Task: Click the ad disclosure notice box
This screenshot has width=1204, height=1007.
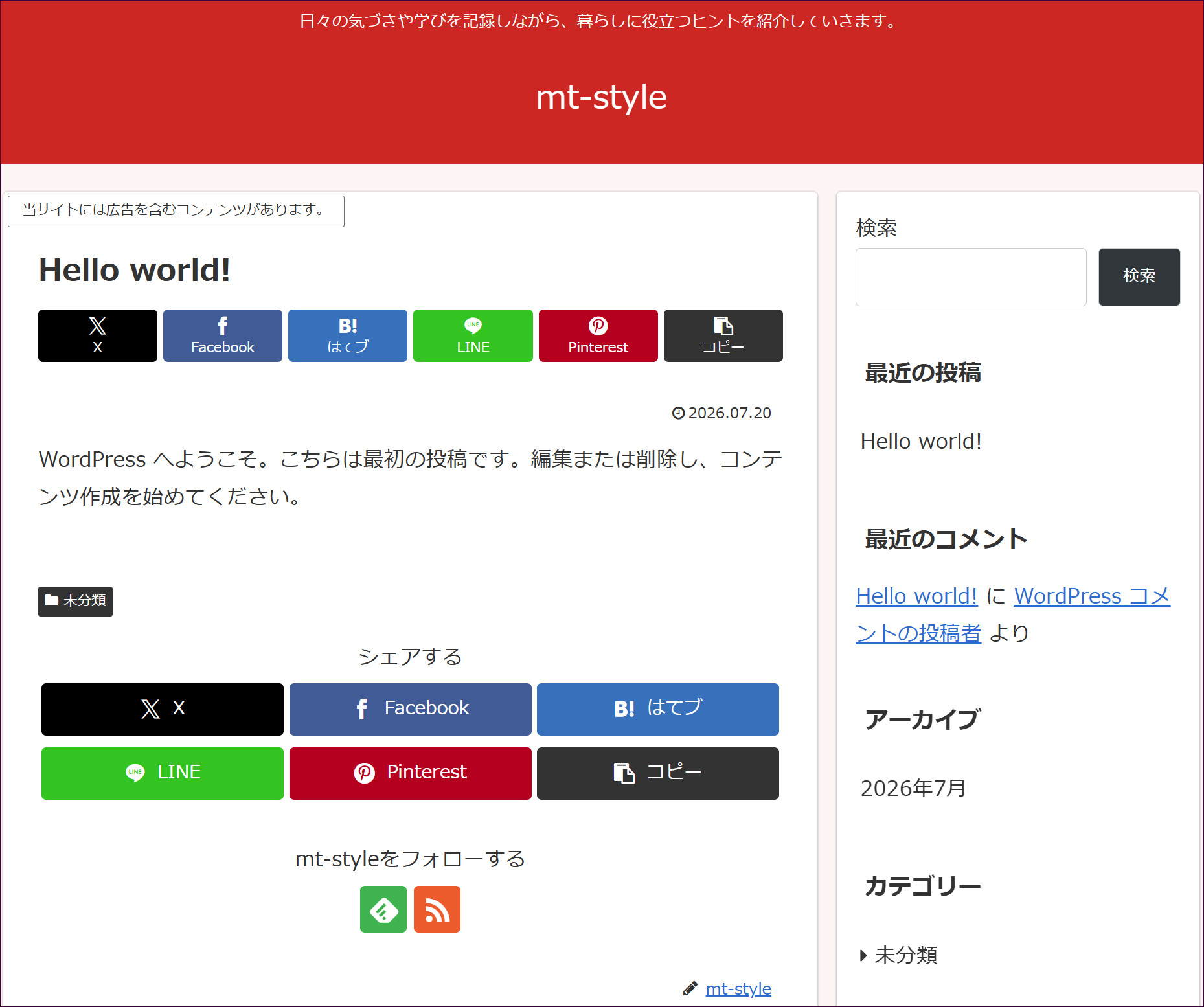Action: [176, 211]
